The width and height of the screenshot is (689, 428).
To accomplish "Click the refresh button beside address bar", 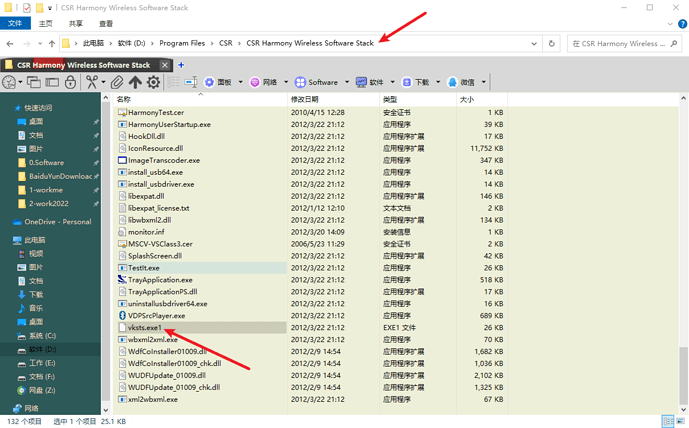I will pos(551,44).
